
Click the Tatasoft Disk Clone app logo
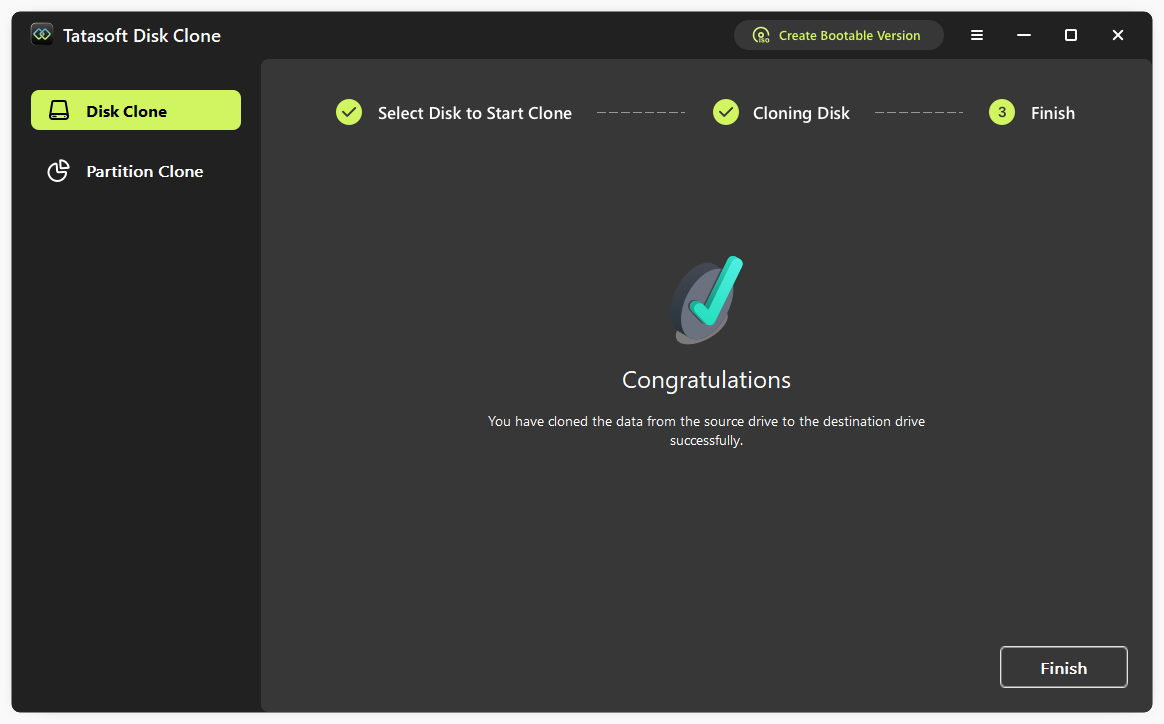coord(42,35)
